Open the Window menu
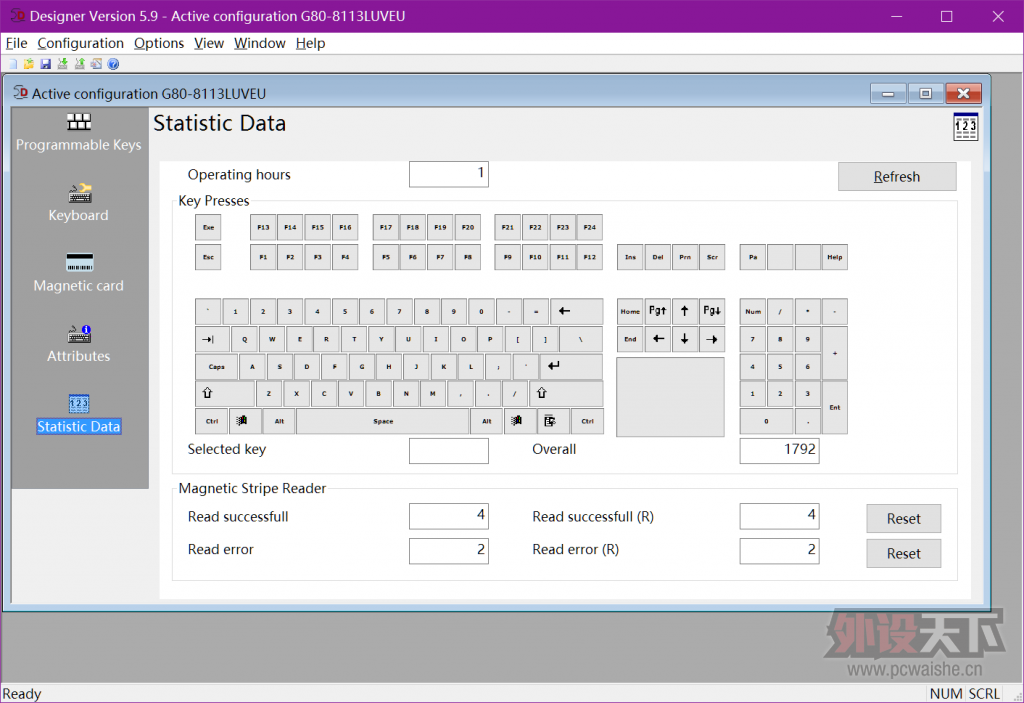The height and width of the screenshot is (703, 1024). pos(259,43)
